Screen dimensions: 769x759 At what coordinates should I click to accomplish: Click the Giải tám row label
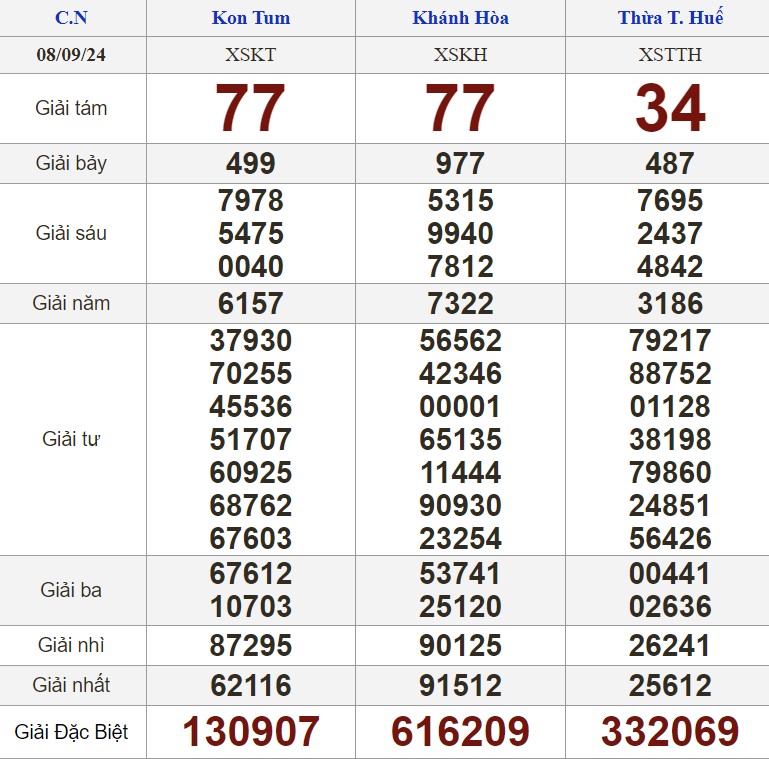(71, 108)
